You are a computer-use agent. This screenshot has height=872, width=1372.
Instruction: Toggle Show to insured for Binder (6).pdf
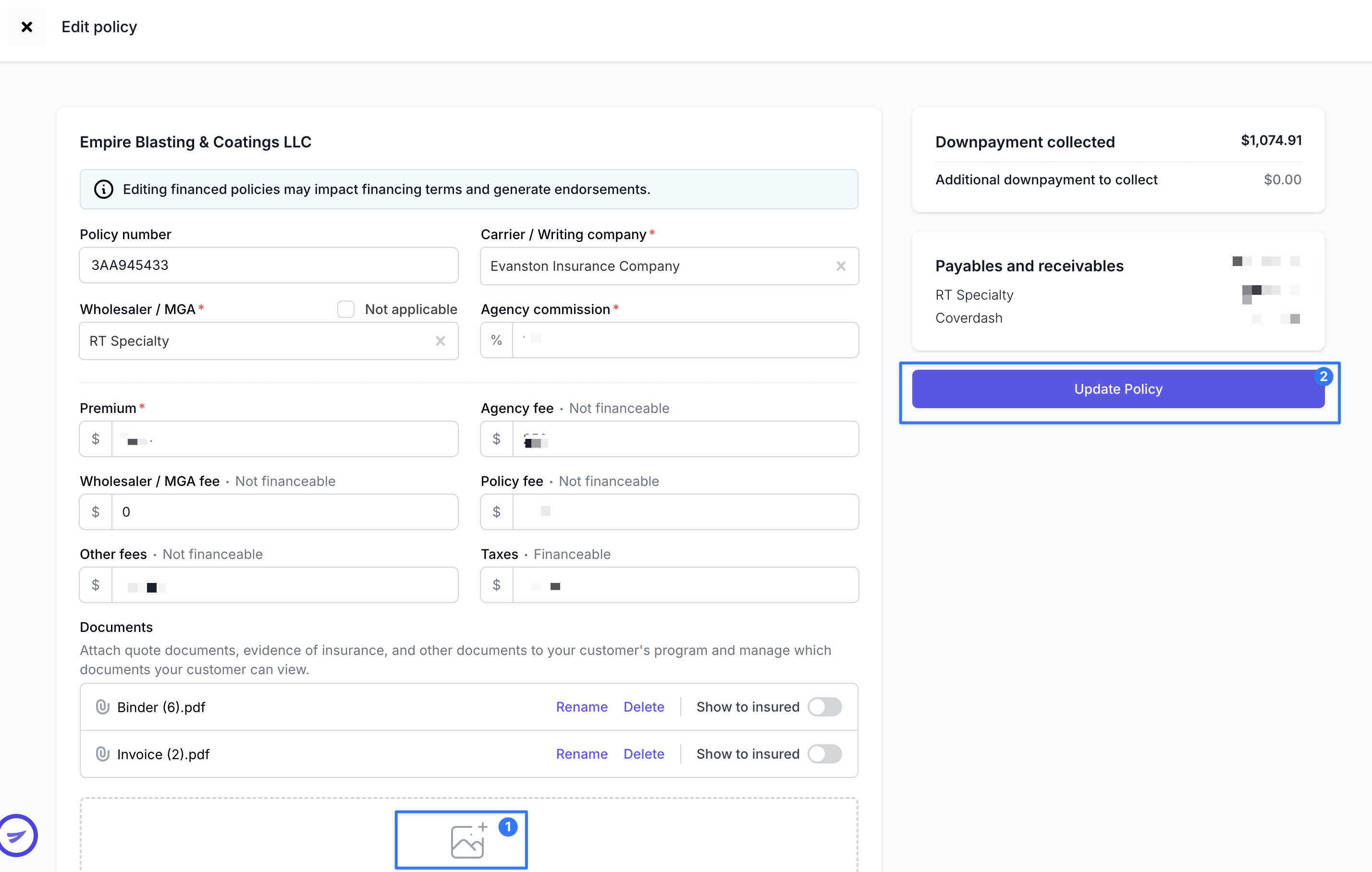click(x=824, y=707)
